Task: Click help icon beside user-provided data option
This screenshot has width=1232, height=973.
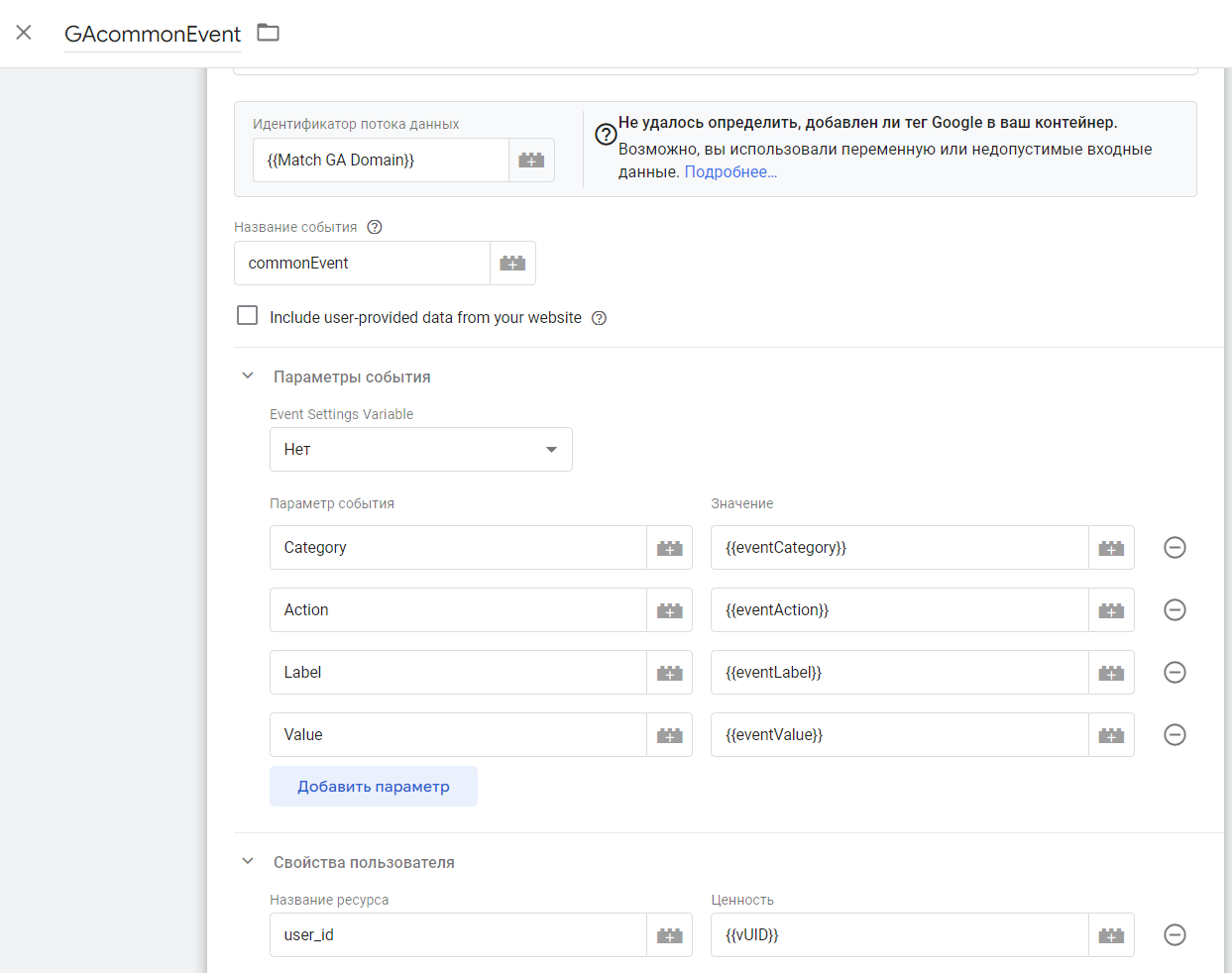Action: click(599, 318)
